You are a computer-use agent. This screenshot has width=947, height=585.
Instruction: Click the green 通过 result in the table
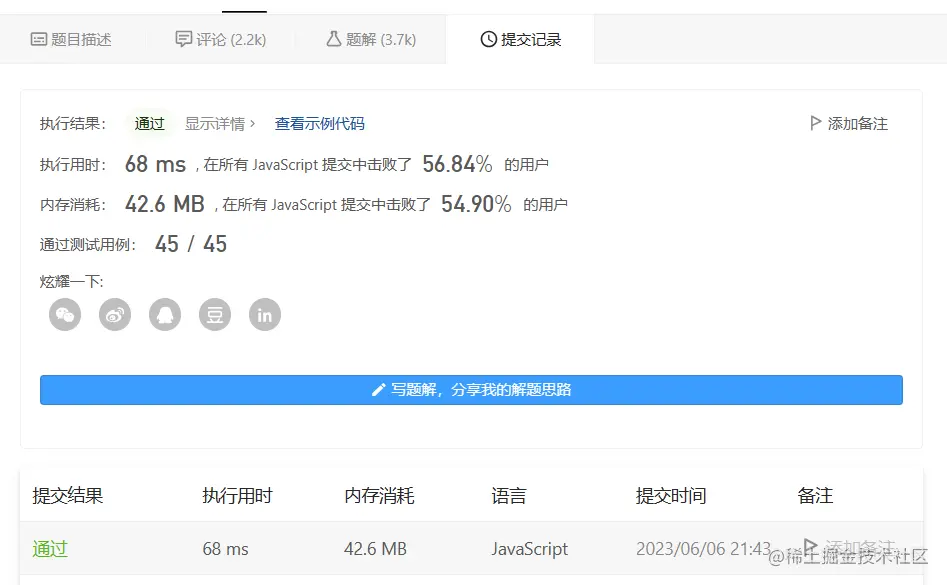[50, 549]
